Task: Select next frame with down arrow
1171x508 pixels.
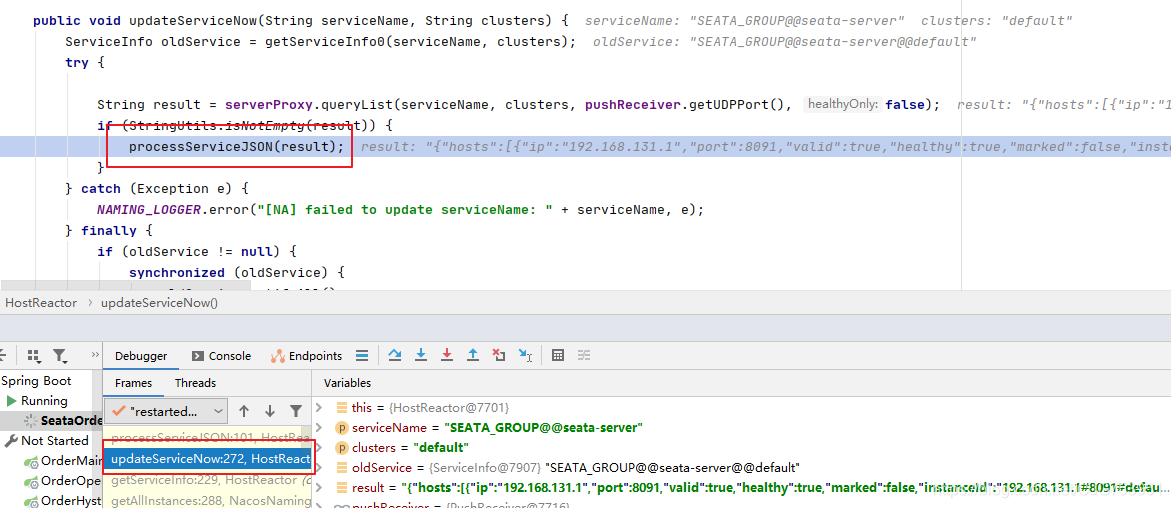Action: (270, 411)
